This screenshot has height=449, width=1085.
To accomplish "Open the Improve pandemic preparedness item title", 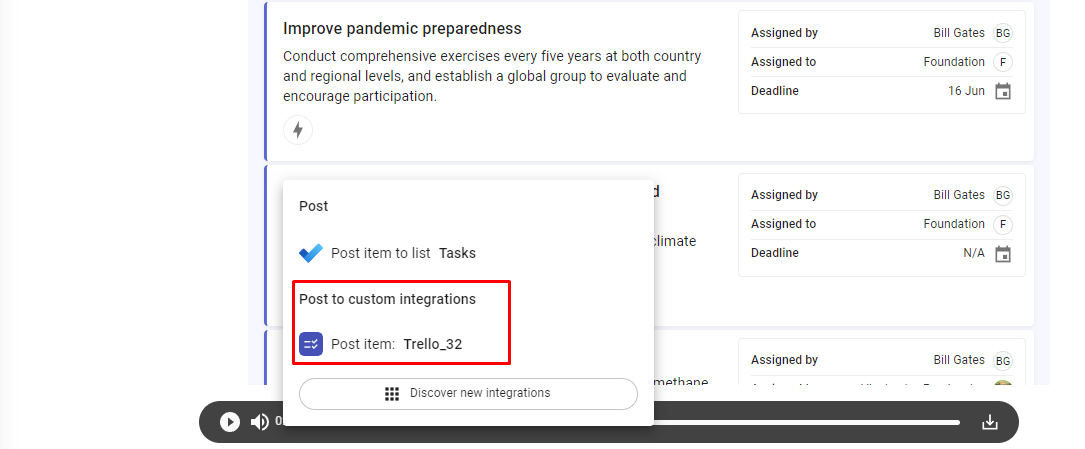I will tap(402, 28).
